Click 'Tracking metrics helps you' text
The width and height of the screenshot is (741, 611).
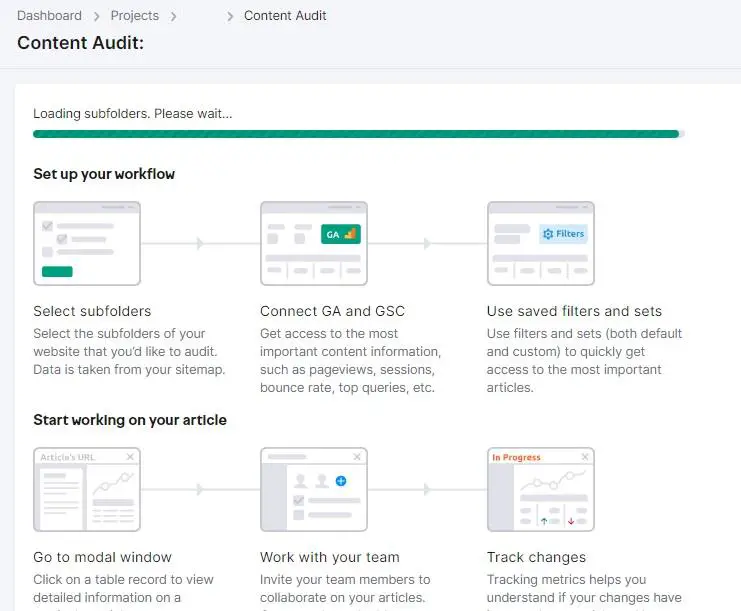pos(566,579)
